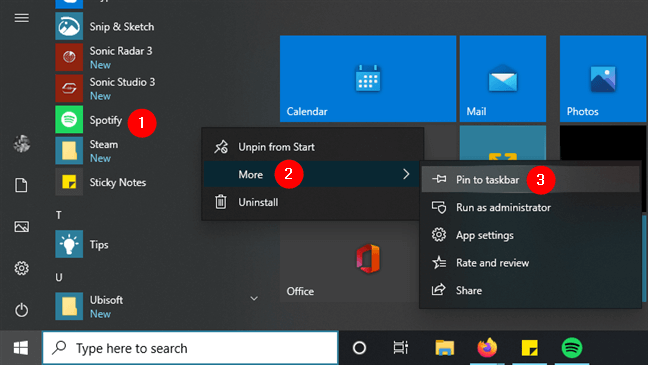Expand the More submenu arrow
The image size is (648, 365).
[406, 174]
